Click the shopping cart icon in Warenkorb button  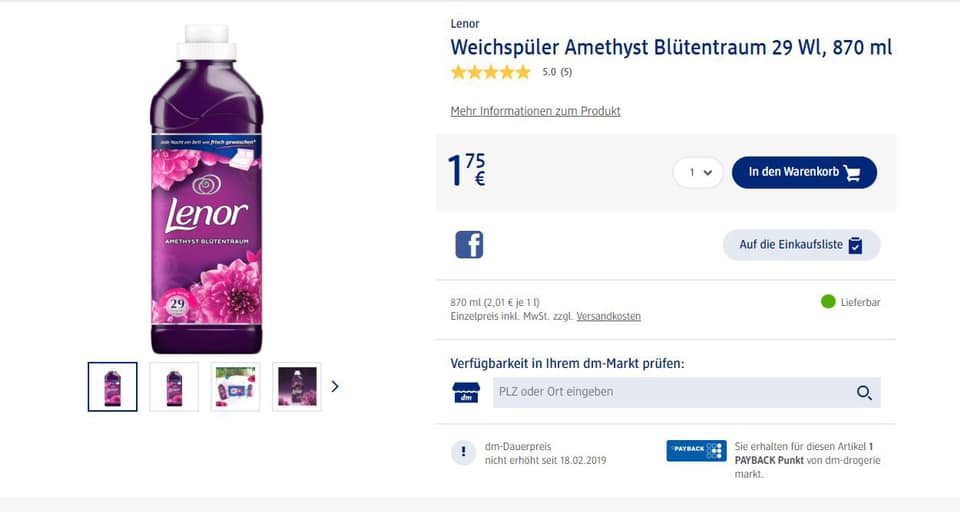coord(852,173)
